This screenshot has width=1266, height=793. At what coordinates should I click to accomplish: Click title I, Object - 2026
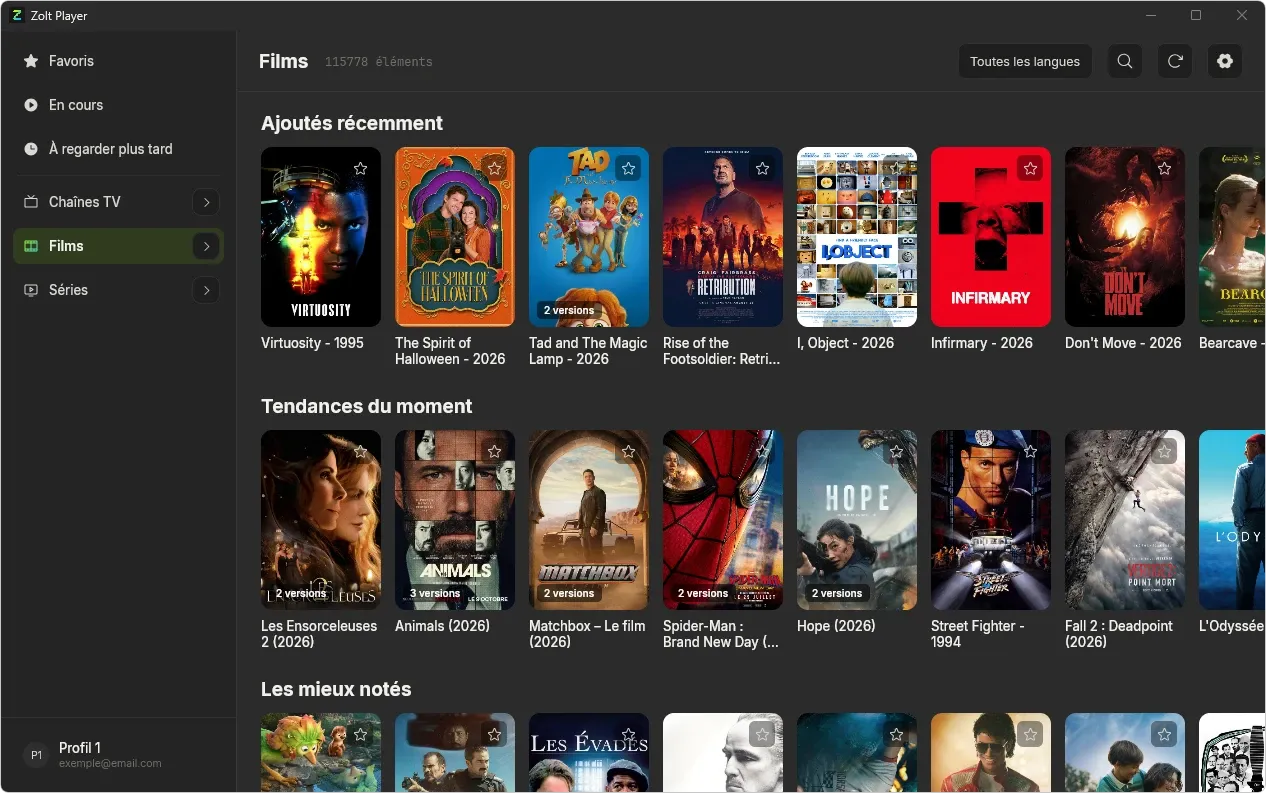tap(845, 343)
